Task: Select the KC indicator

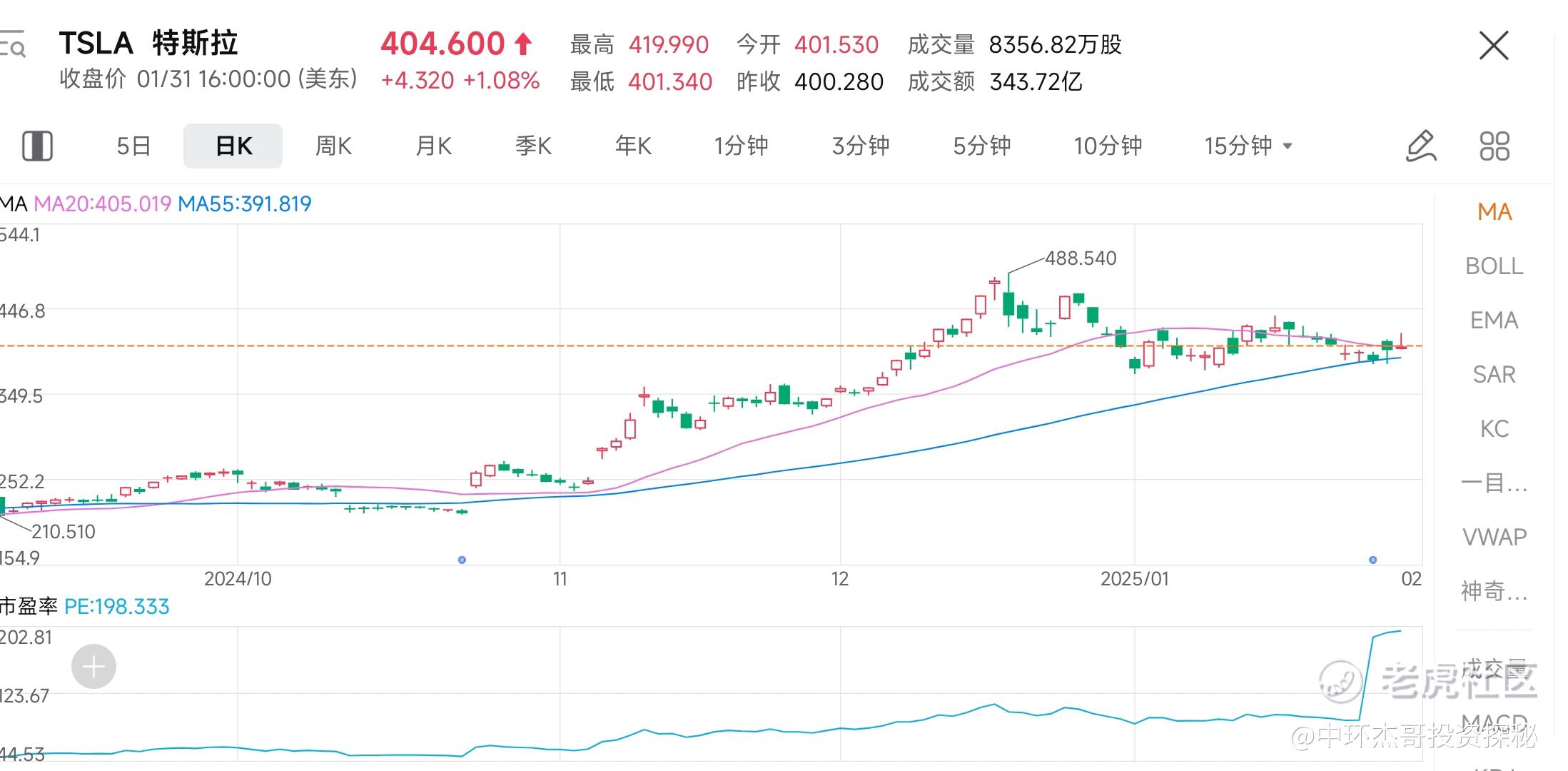Action: pos(1494,429)
